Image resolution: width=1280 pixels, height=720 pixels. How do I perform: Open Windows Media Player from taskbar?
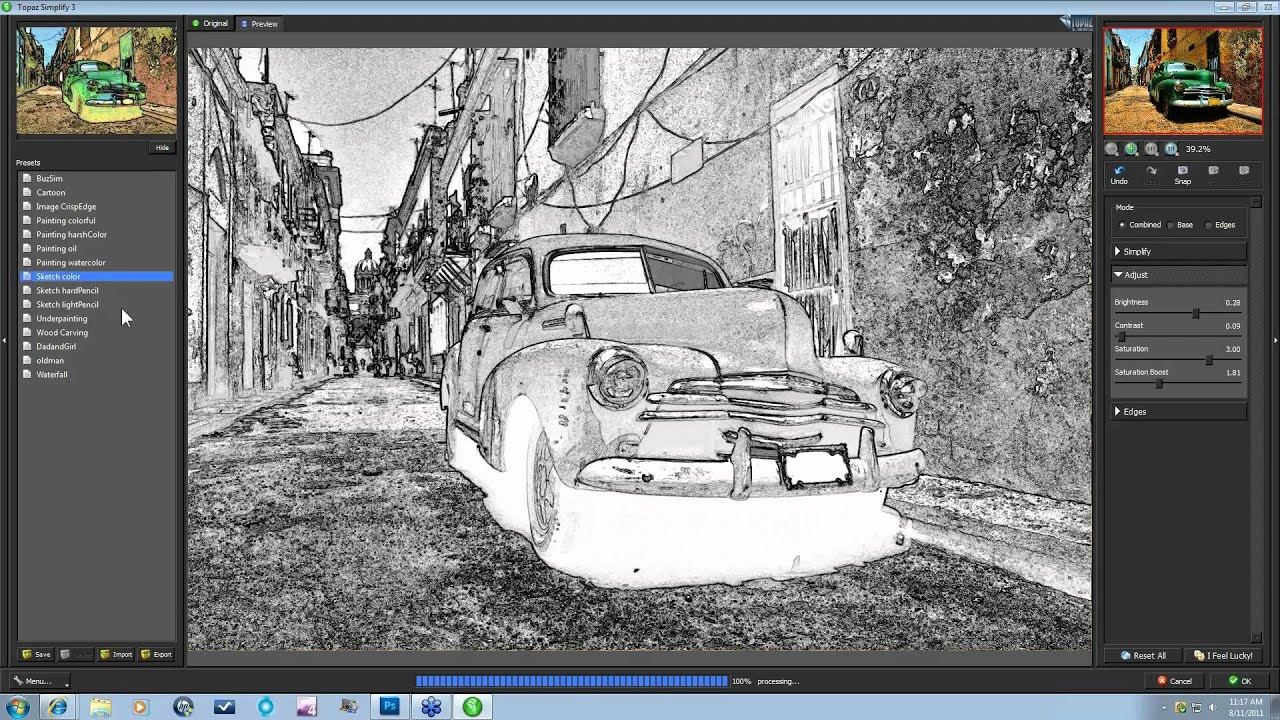pos(140,707)
